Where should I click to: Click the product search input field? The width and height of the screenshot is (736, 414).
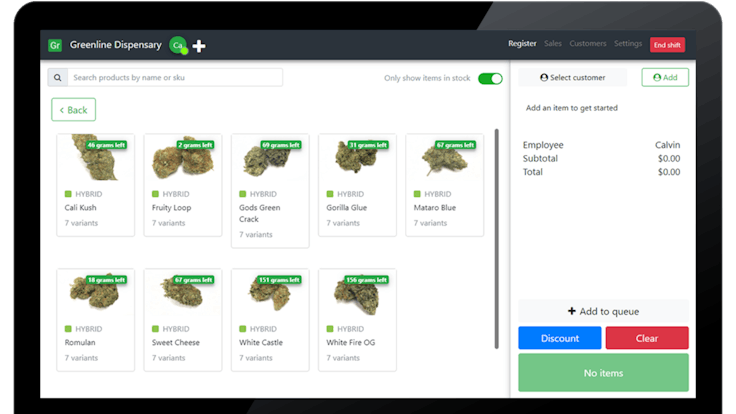(175, 78)
